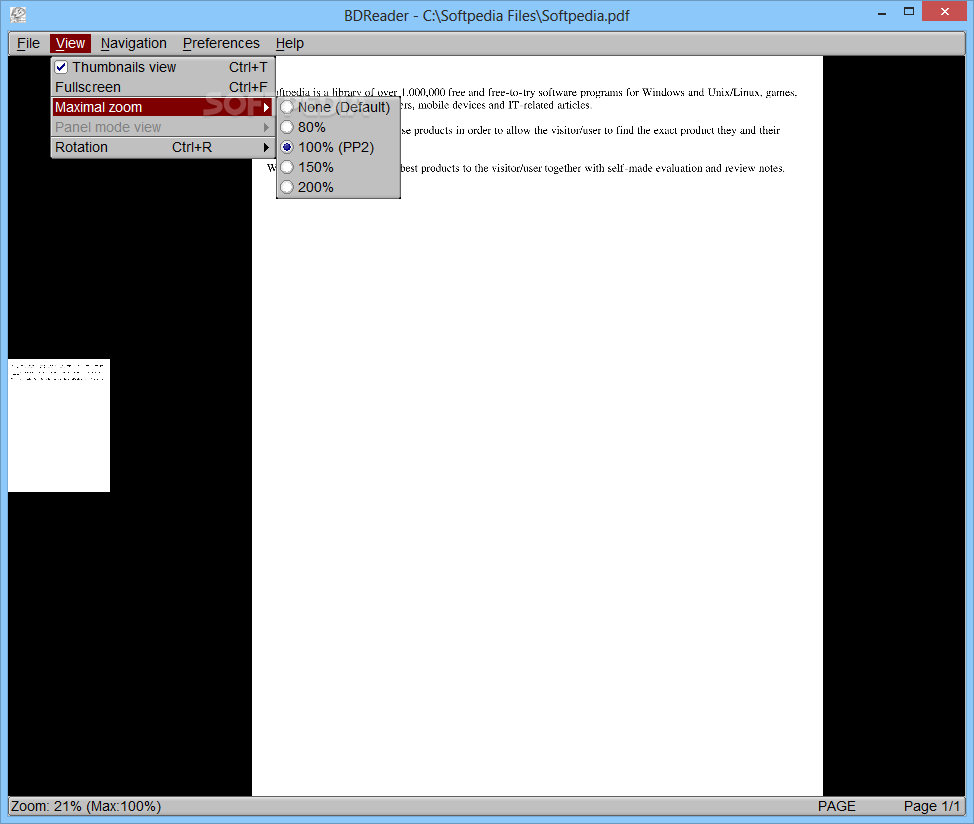Select the 150% maximal zoom option
This screenshot has width=974, height=824.
(x=339, y=167)
